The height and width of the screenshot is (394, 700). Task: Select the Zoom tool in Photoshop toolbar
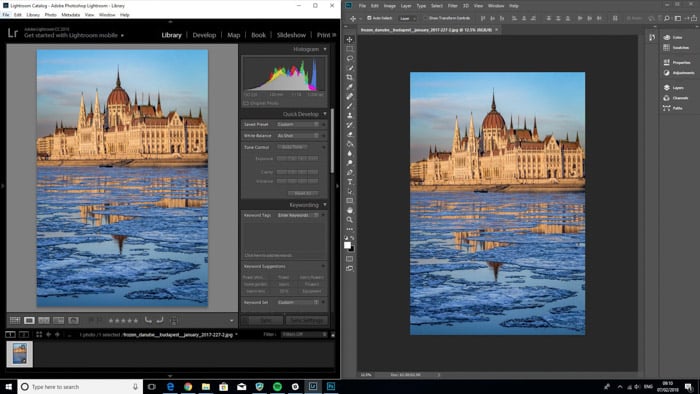(350, 220)
